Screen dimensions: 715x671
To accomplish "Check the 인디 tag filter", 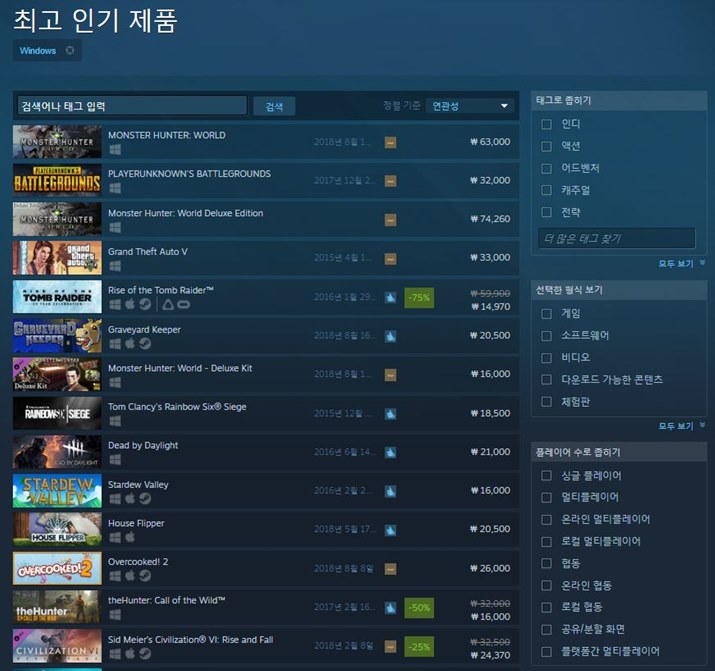I will point(546,124).
